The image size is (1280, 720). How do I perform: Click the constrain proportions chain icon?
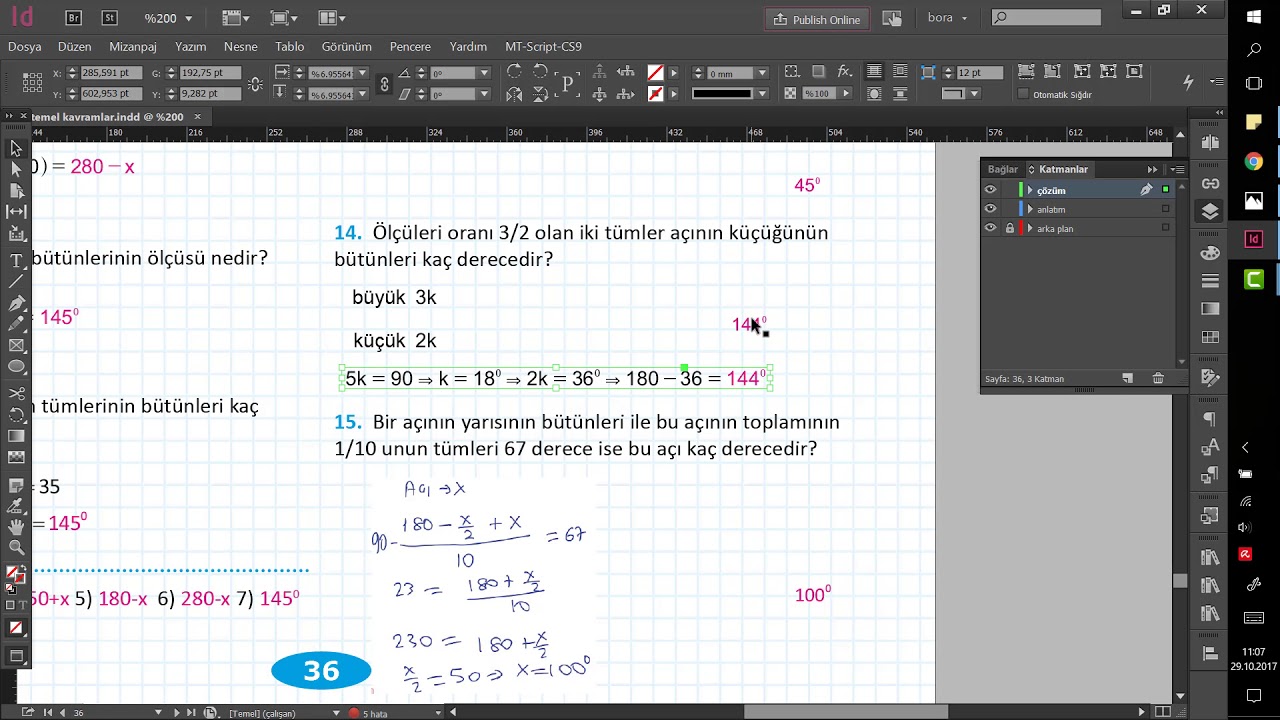385,84
